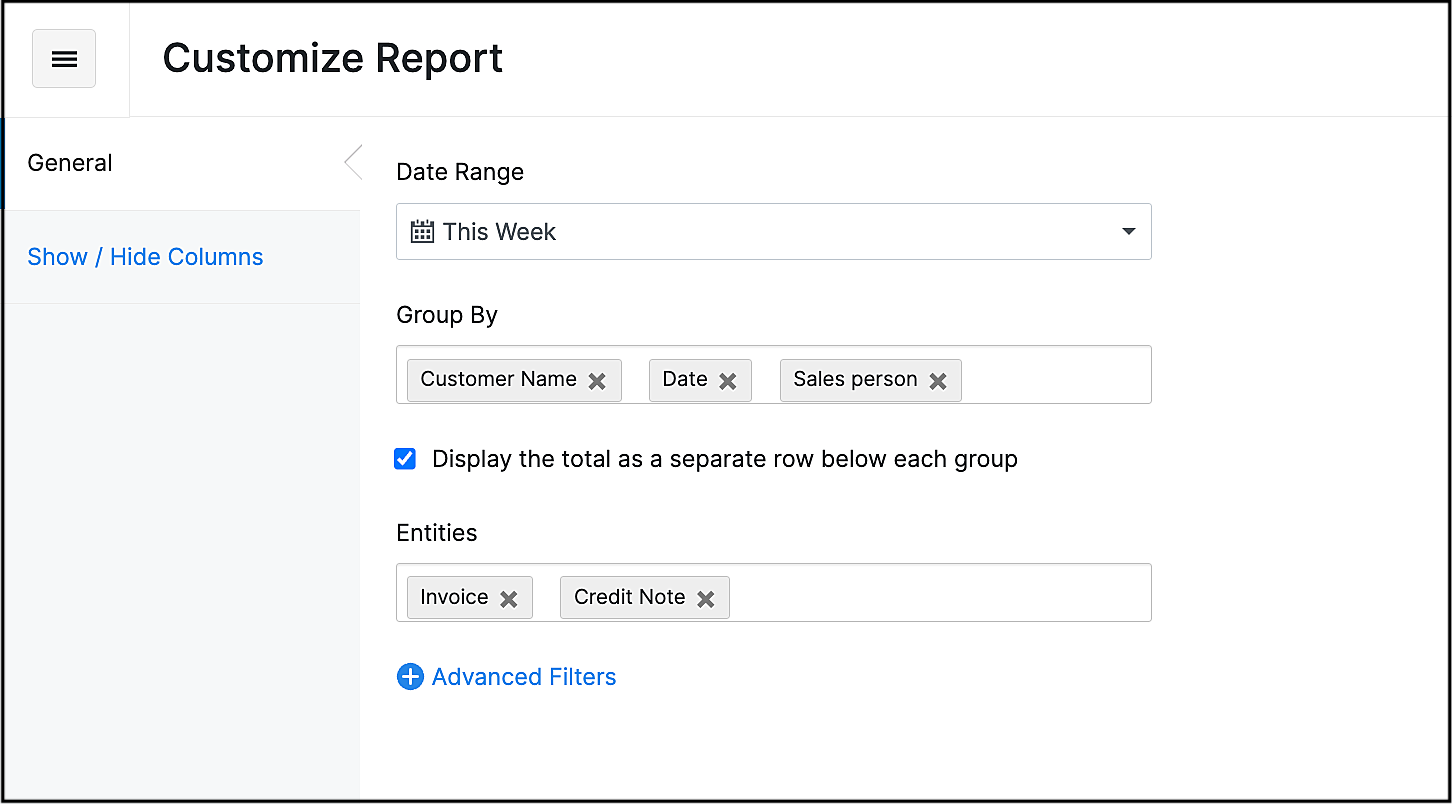The height and width of the screenshot is (804, 1452).
Task: Remove the Customer Name group tag
Action: [x=597, y=381]
